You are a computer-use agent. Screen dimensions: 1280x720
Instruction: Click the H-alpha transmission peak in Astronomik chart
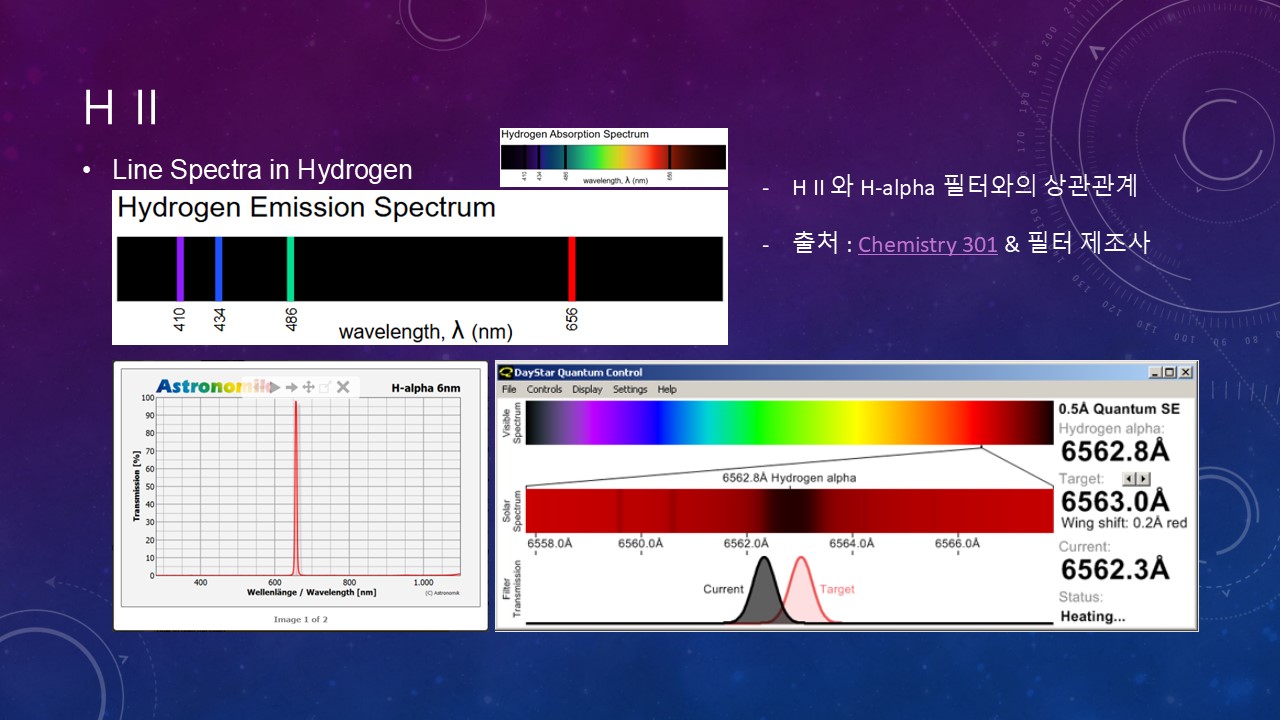pos(296,486)
